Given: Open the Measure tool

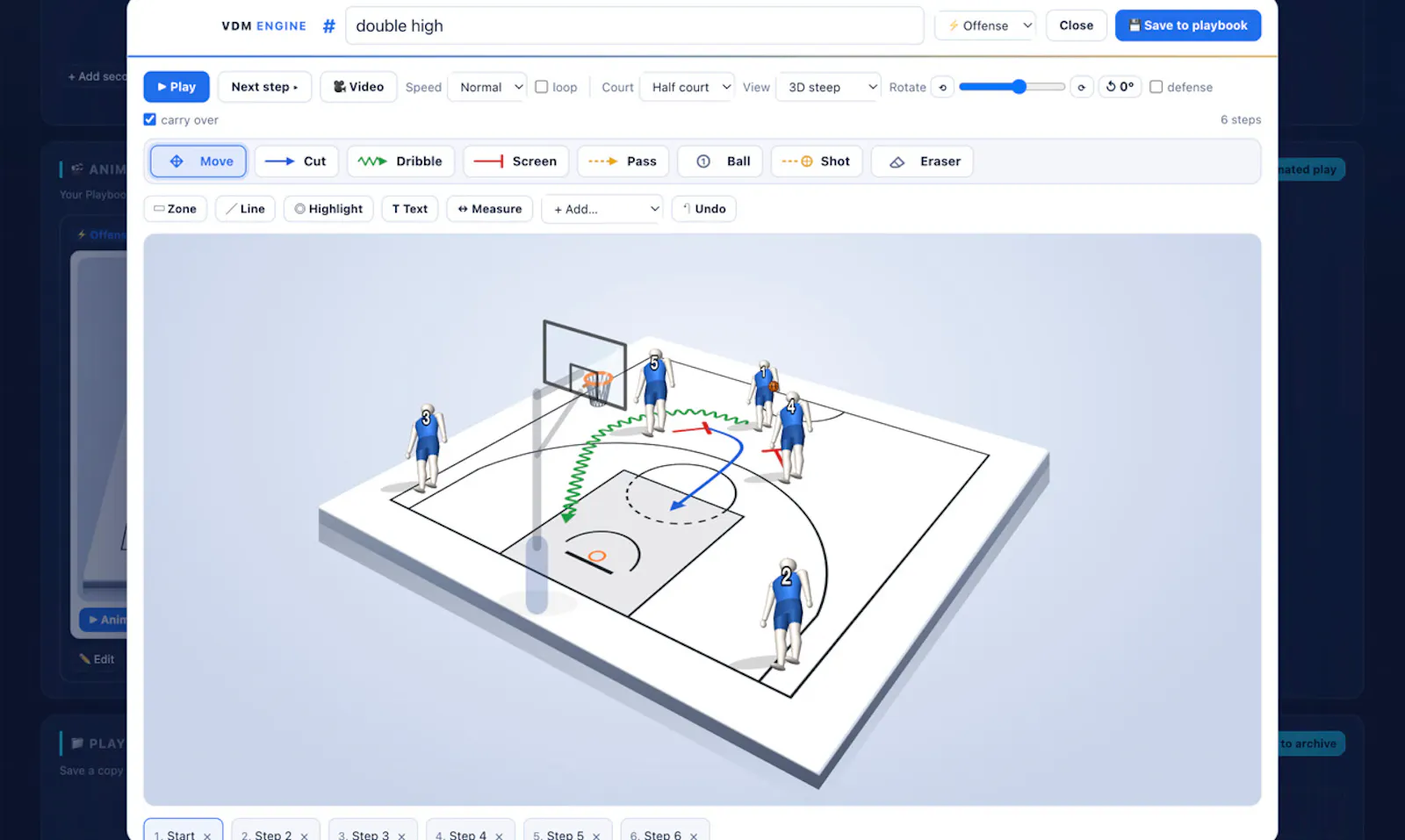Looking at the screenshot, I should click(x=490, y=209).
